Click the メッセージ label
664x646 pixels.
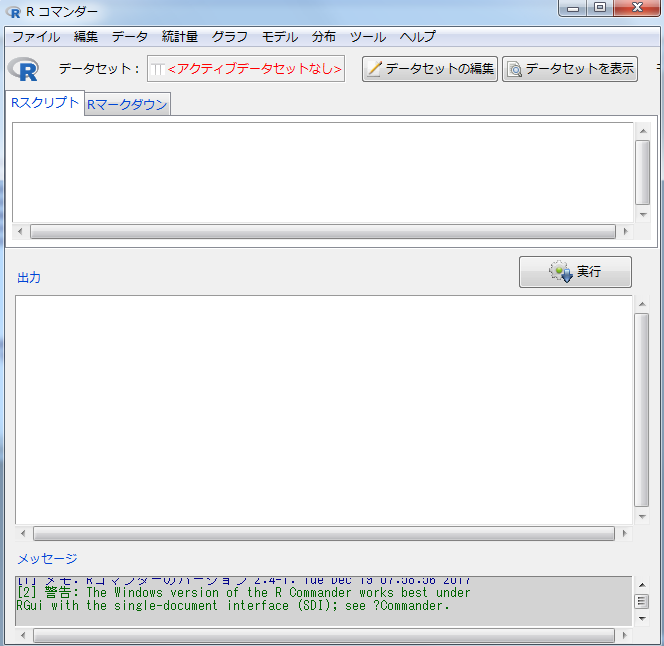(x=47, y=559)
